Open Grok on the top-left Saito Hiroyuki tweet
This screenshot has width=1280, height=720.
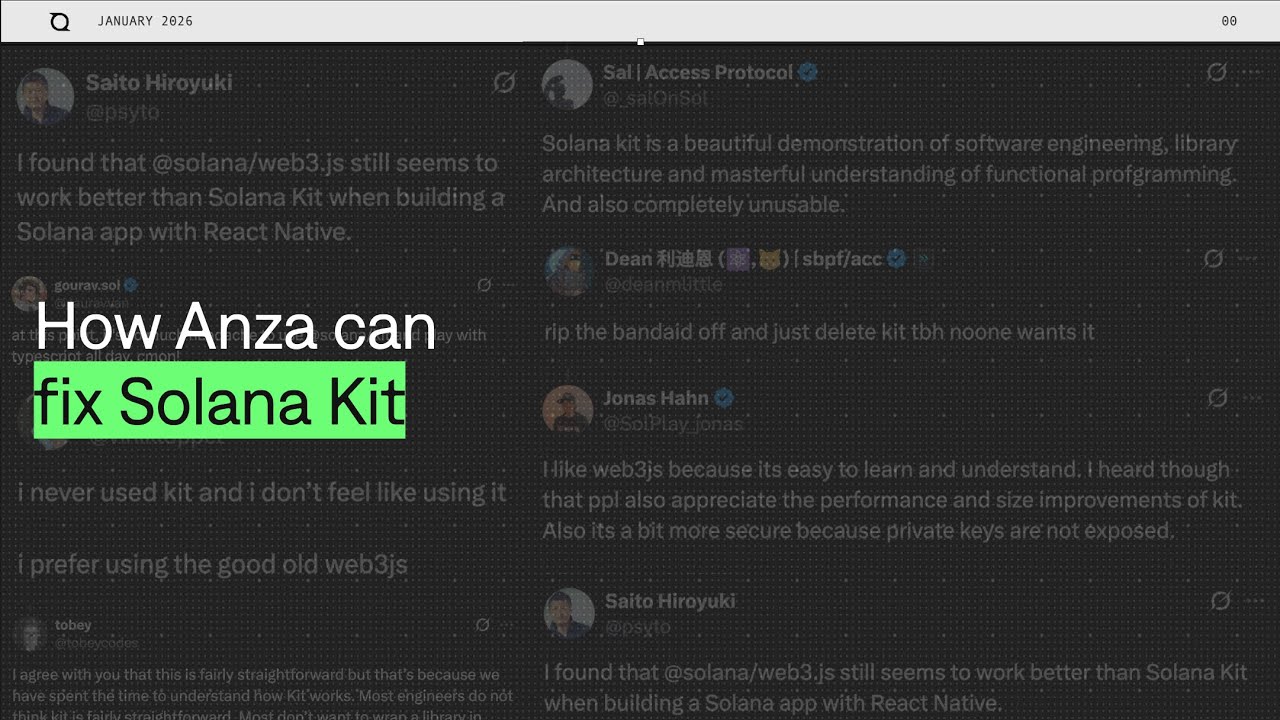click(504, 82)
